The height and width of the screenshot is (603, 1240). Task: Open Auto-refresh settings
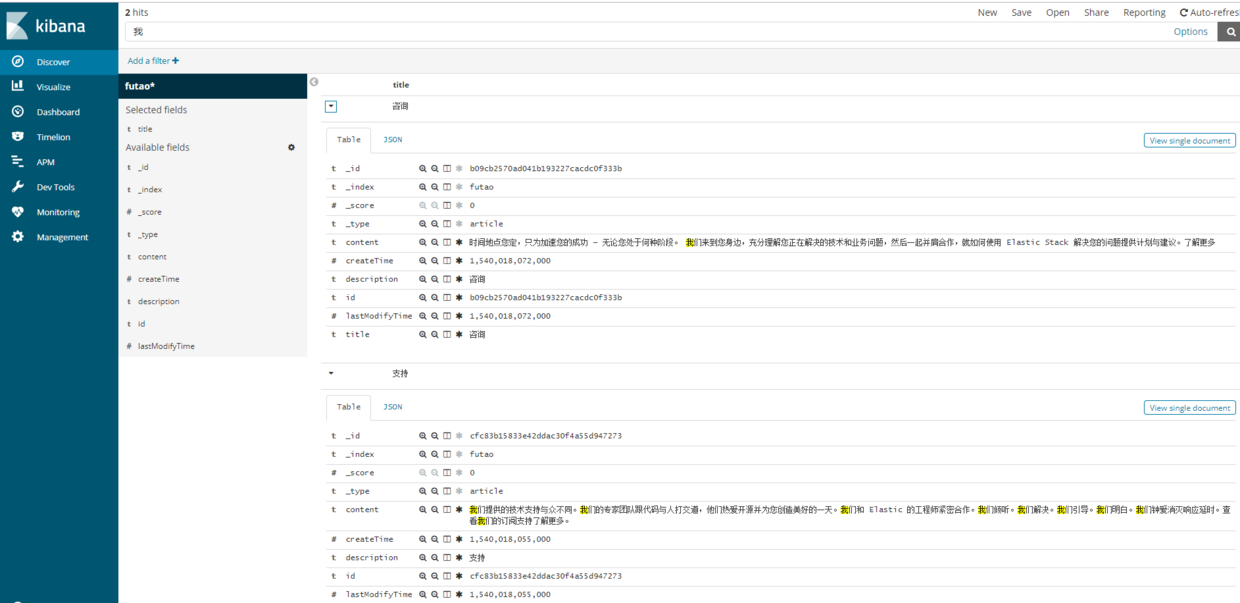(x=1210, y=13)
